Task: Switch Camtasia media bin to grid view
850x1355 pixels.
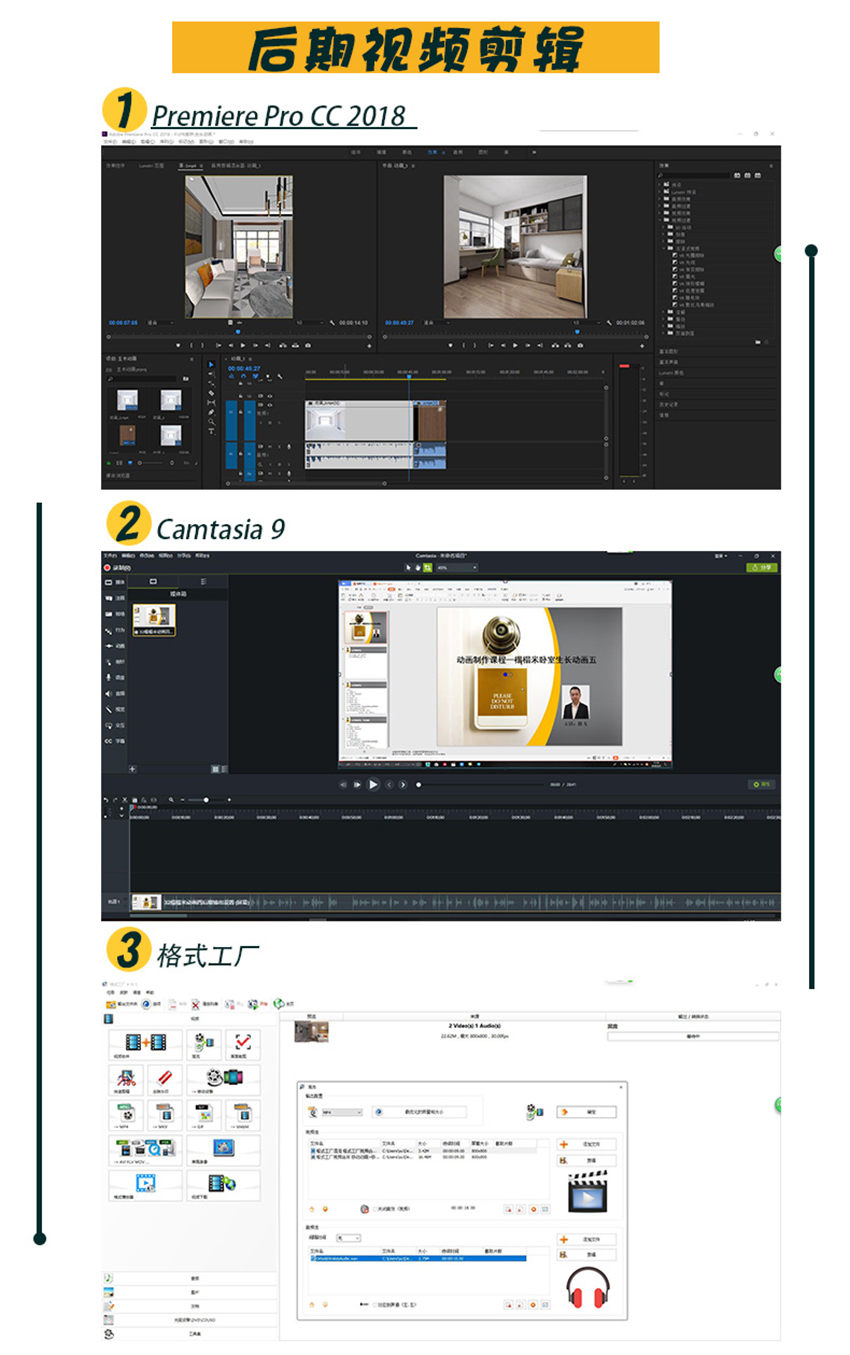Action: pos(215,769)
